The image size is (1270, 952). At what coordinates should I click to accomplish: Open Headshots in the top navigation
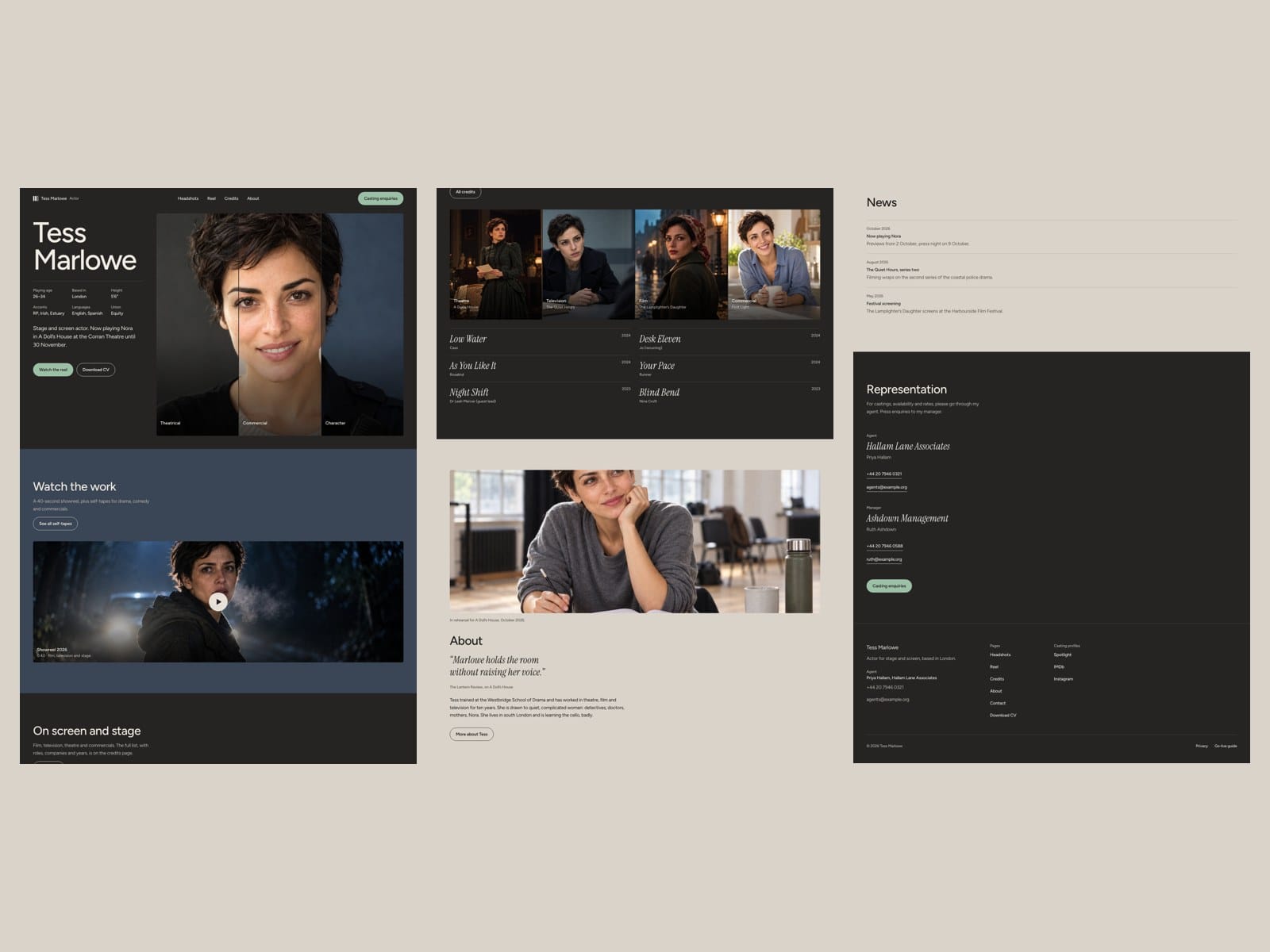pyautogui.click(x=188, y=198)
